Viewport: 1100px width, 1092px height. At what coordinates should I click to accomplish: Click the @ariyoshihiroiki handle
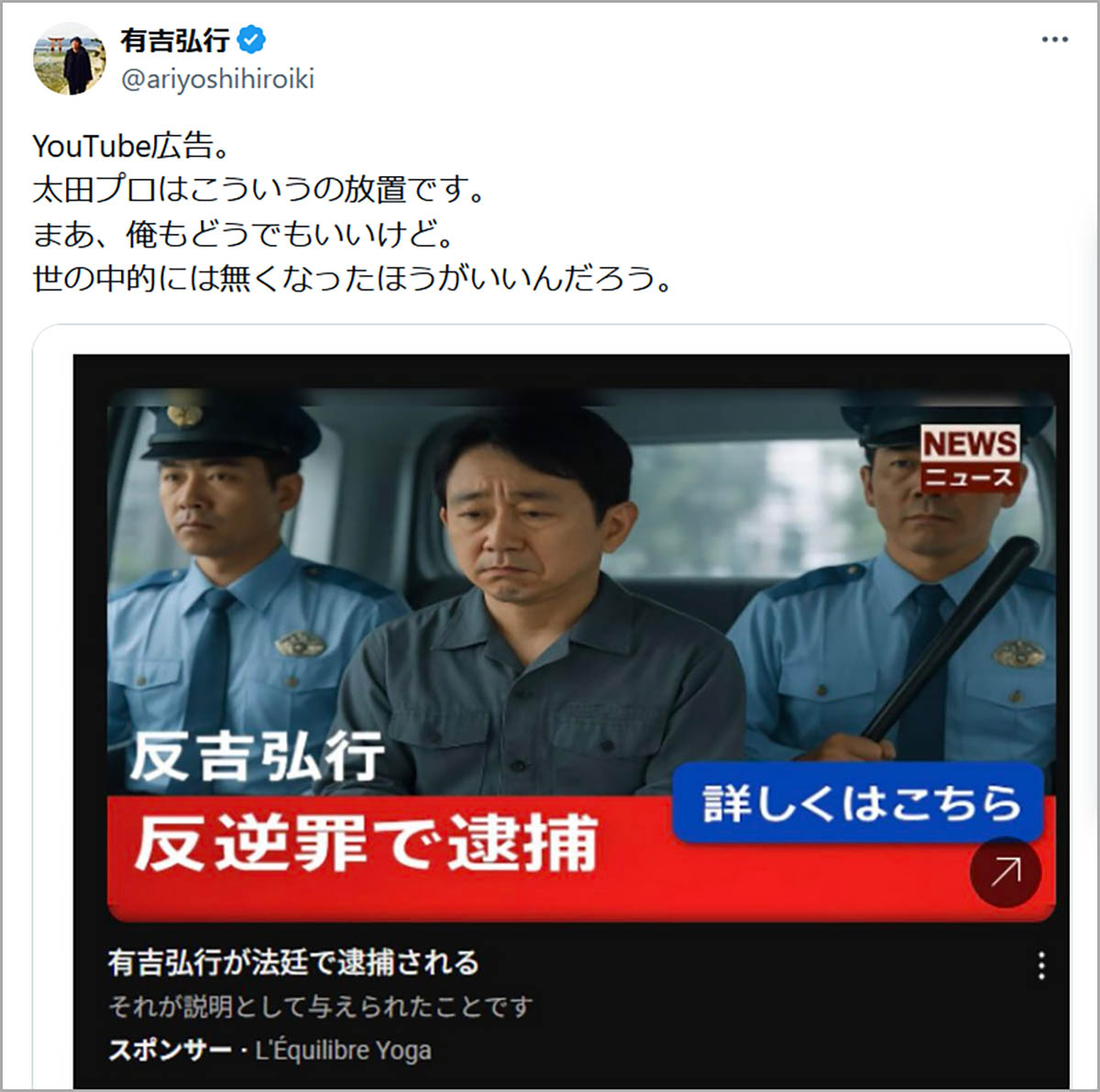pos(217,79)
